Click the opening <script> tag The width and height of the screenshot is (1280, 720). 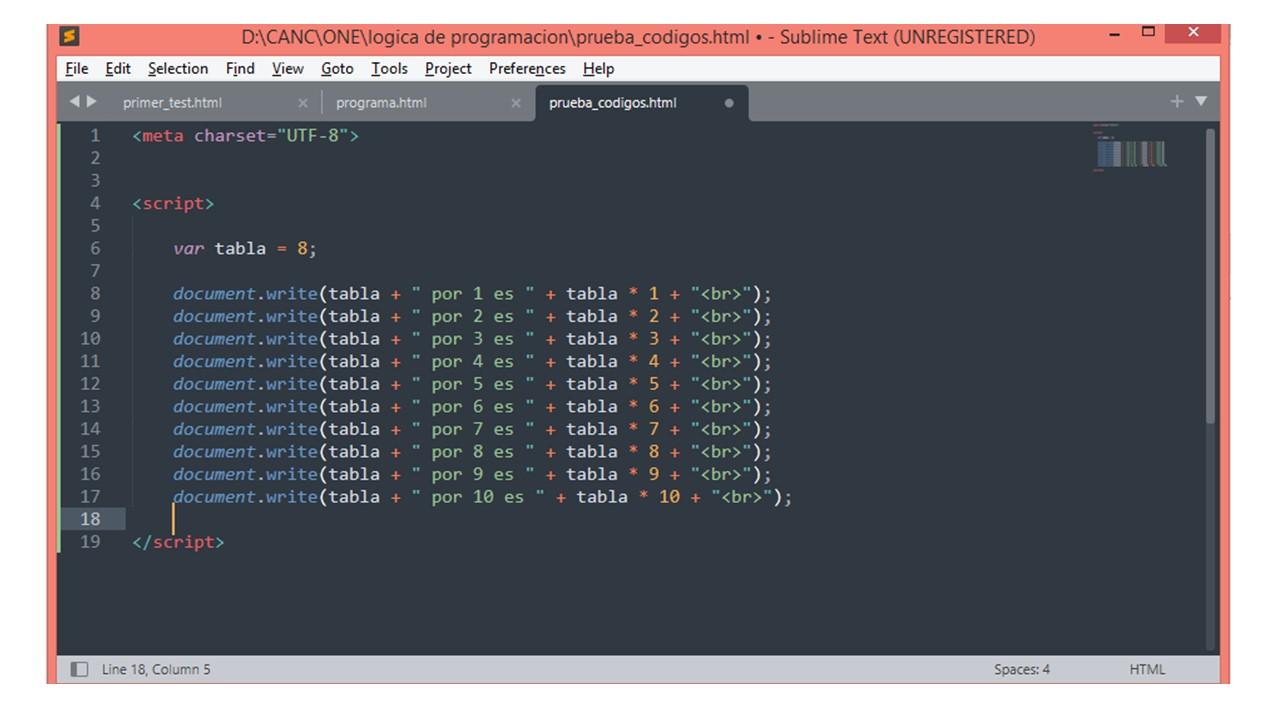click(x=173, y=203)
